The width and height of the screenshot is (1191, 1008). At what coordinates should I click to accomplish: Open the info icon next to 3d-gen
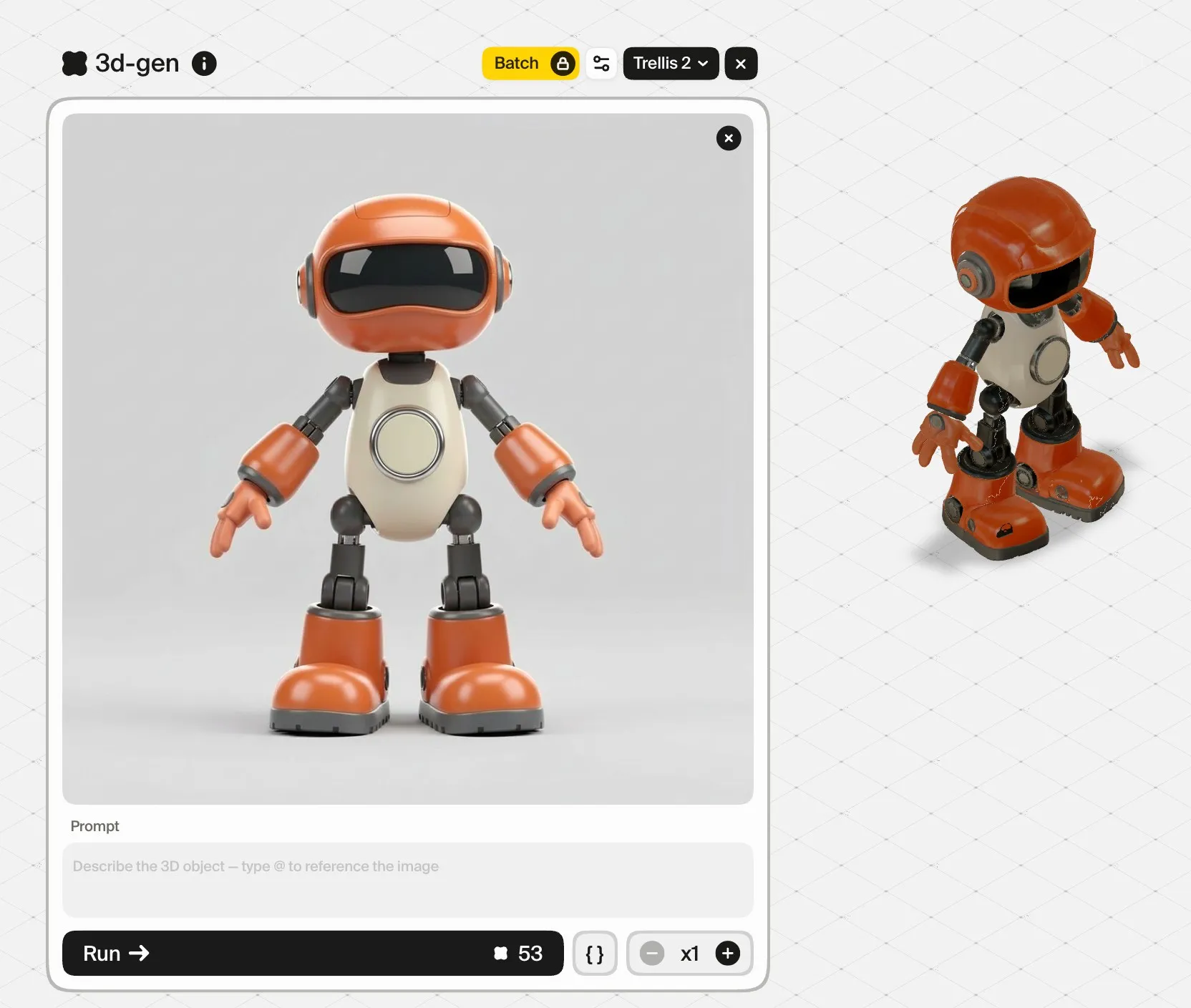[204, 63]
